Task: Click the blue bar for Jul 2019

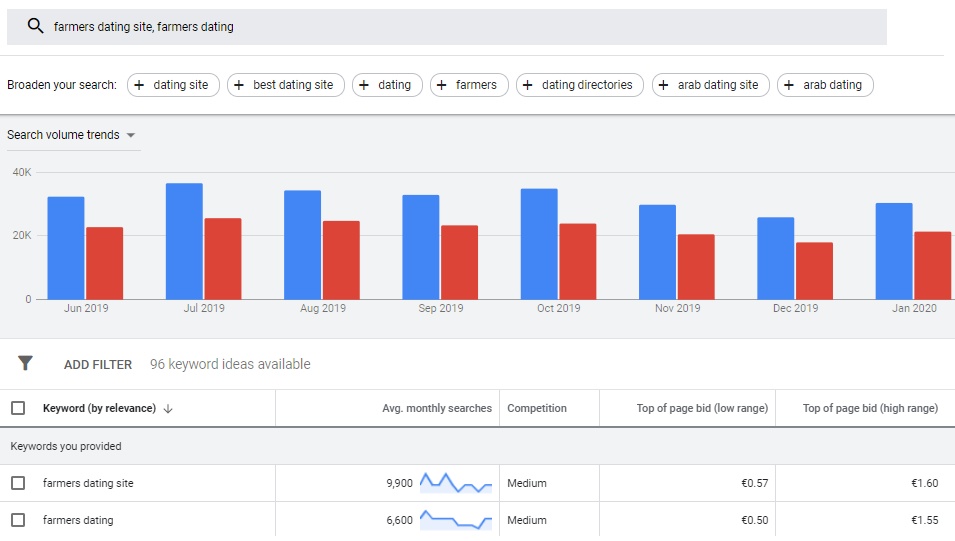Action: [184, 240]
